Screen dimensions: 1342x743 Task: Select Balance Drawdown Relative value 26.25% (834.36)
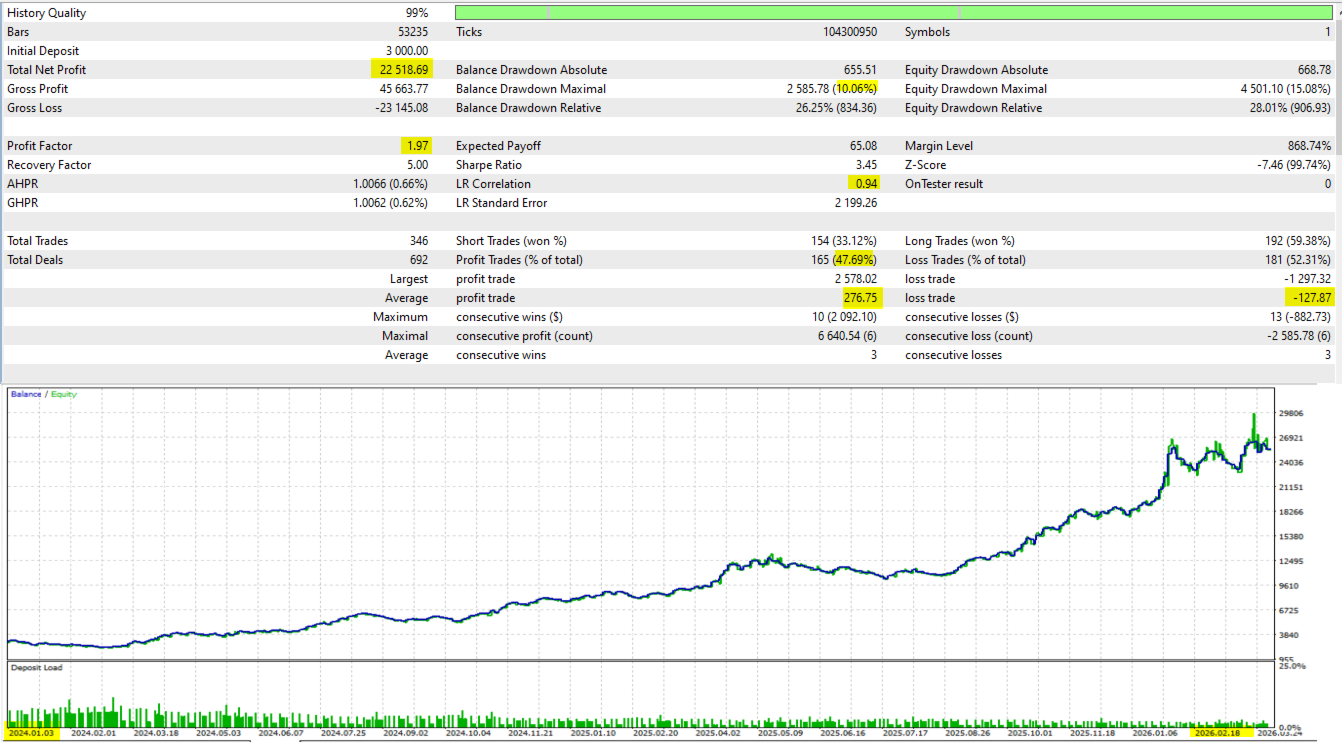pos(836,108)
